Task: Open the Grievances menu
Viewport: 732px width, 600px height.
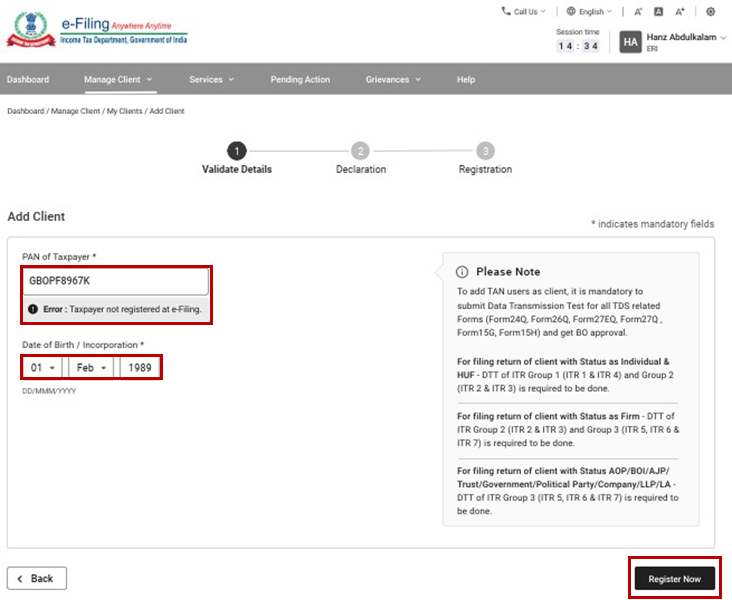Action: [393, 79]
